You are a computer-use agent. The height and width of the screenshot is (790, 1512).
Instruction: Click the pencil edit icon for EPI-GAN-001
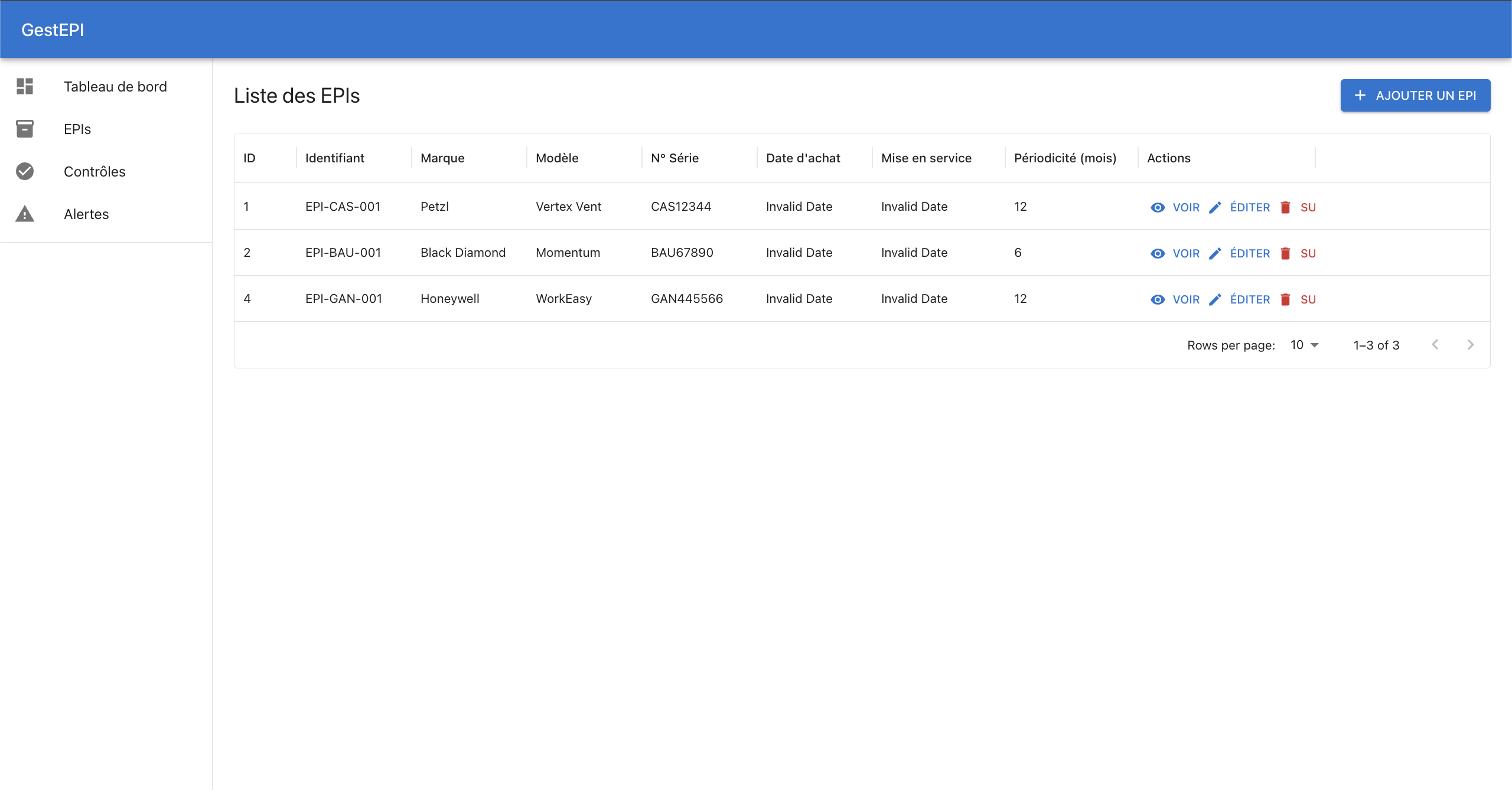(1215, 299)
